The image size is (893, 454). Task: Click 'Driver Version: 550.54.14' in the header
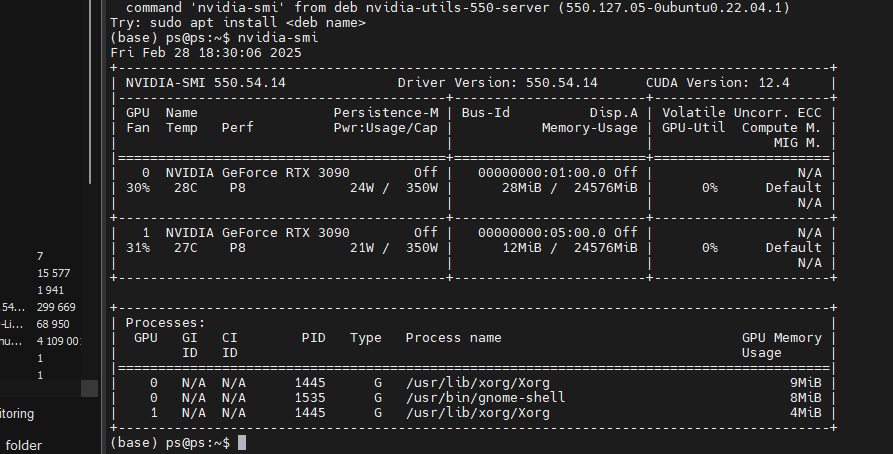(498, 83)
